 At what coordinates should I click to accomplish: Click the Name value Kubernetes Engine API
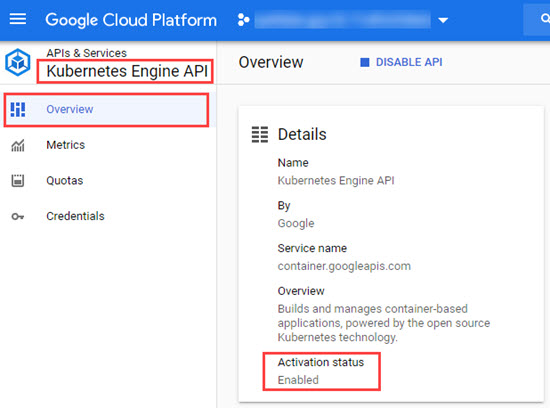coord(336,181)
